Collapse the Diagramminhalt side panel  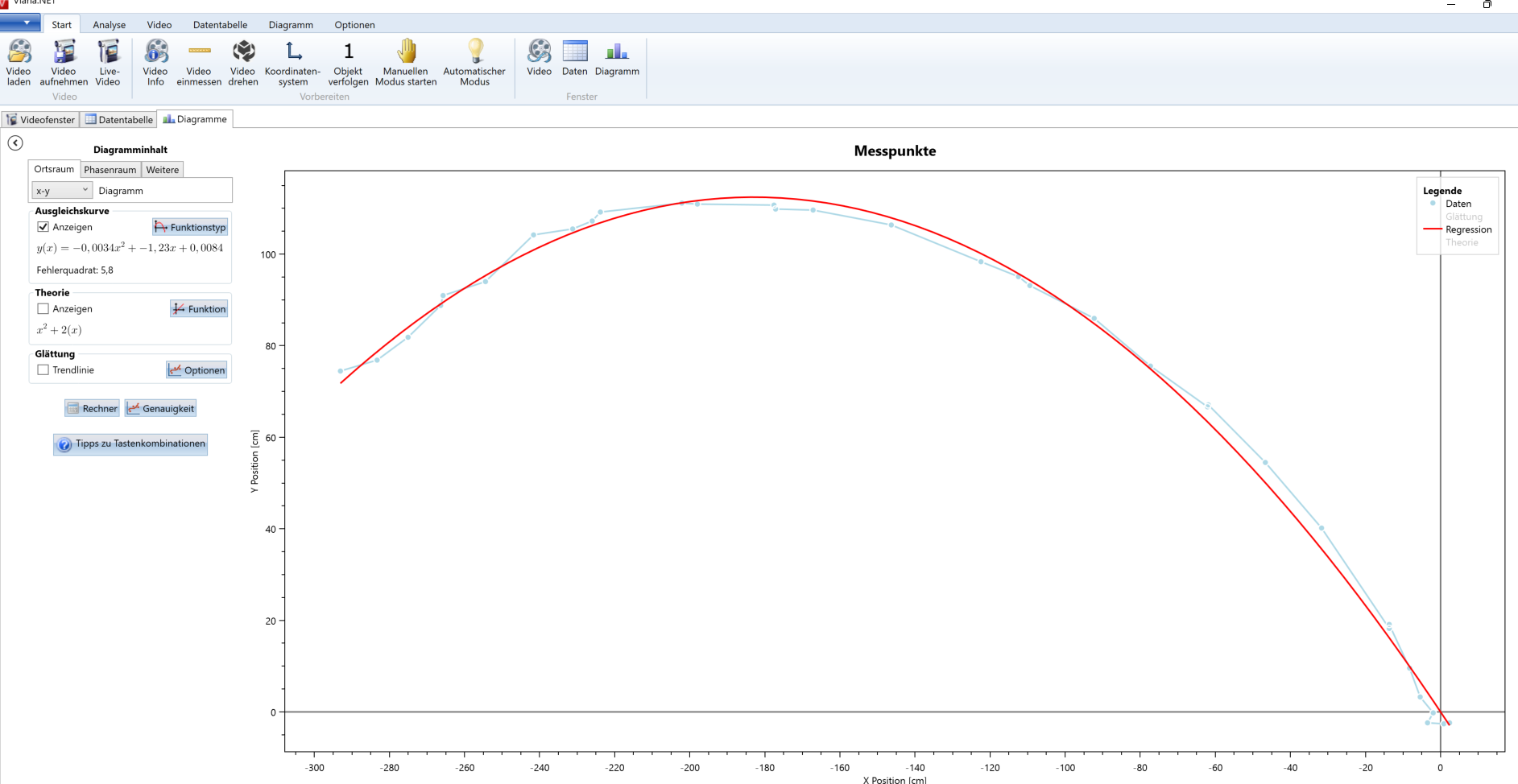(x=15, y=143)
